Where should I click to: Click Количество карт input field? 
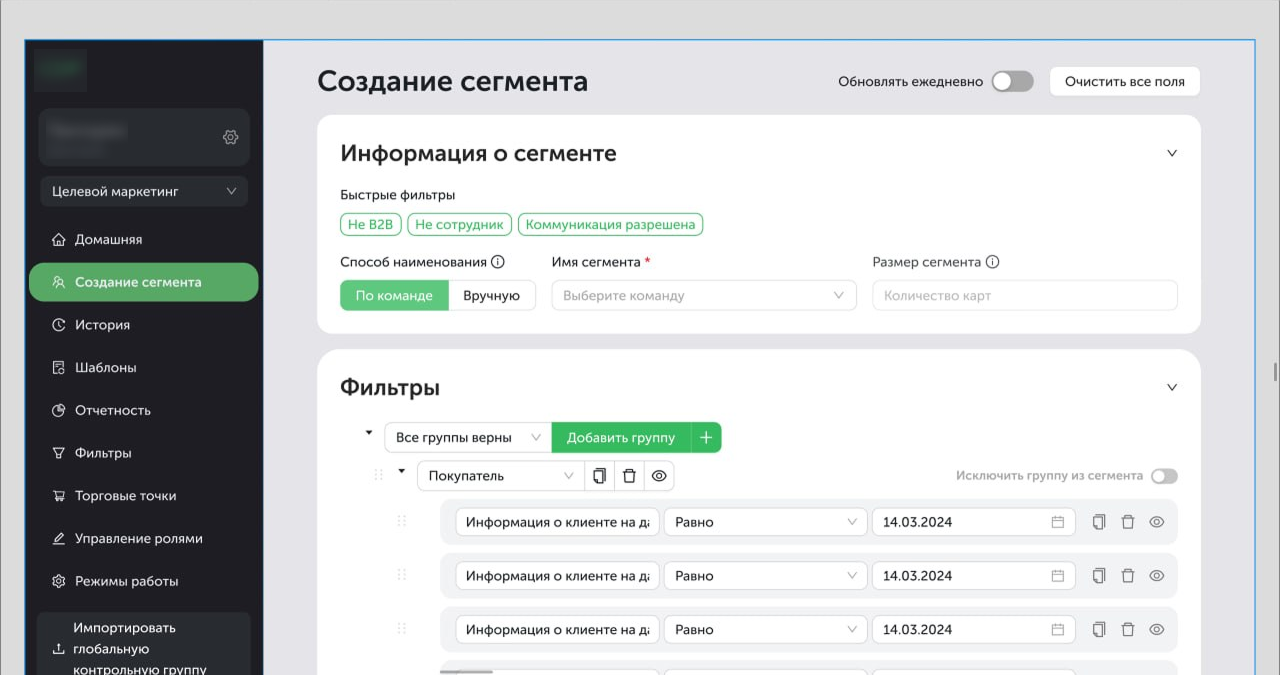click(1025, 296)
